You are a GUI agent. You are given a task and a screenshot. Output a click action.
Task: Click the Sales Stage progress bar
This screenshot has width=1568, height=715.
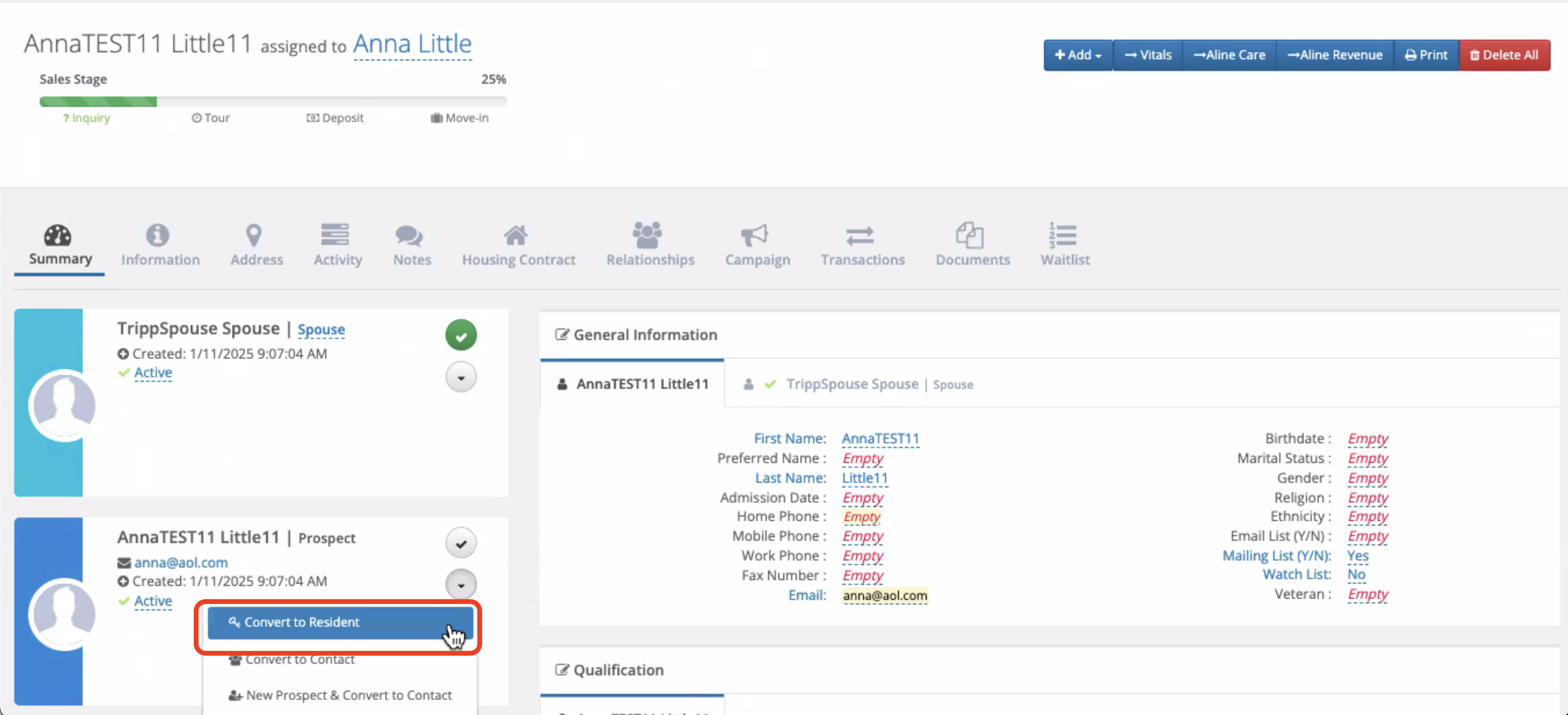tap(273, 102)
